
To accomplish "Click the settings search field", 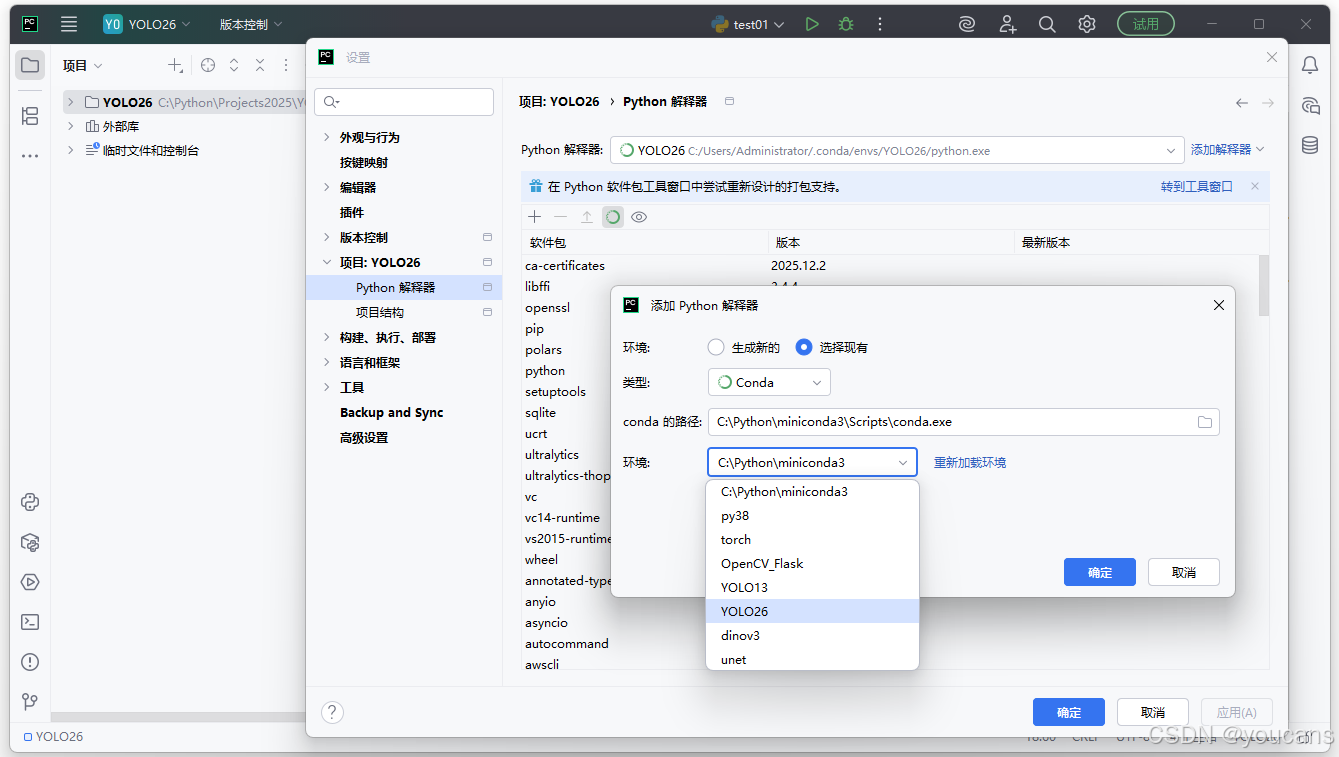I will coord(404,102).
